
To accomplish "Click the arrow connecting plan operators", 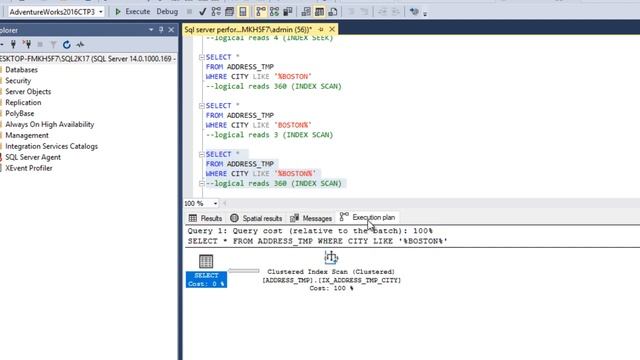I will click(244, 271).
